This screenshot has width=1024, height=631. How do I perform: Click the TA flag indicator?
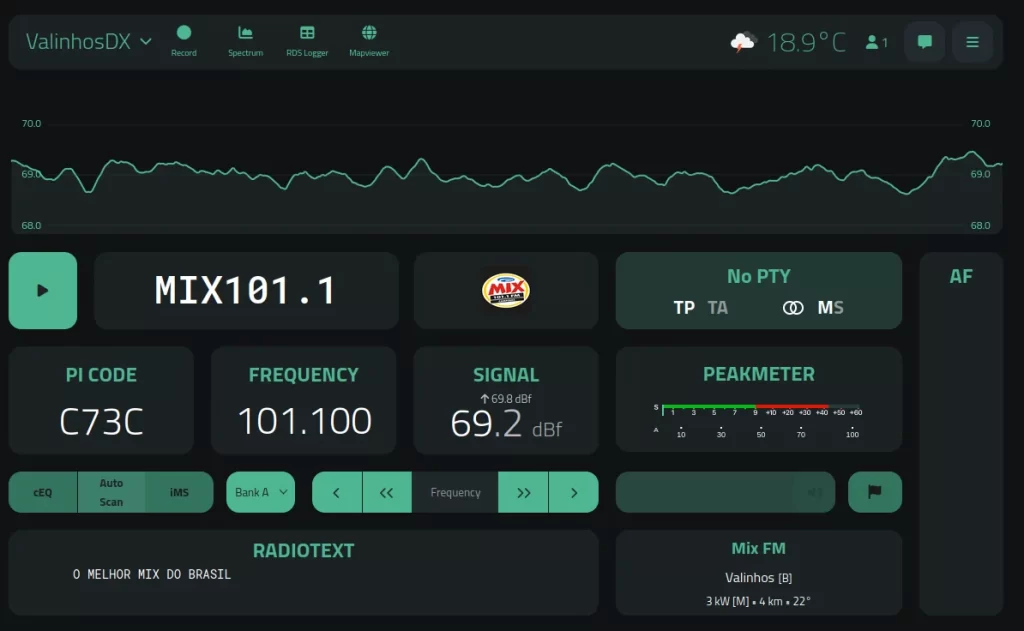(718, 308)
